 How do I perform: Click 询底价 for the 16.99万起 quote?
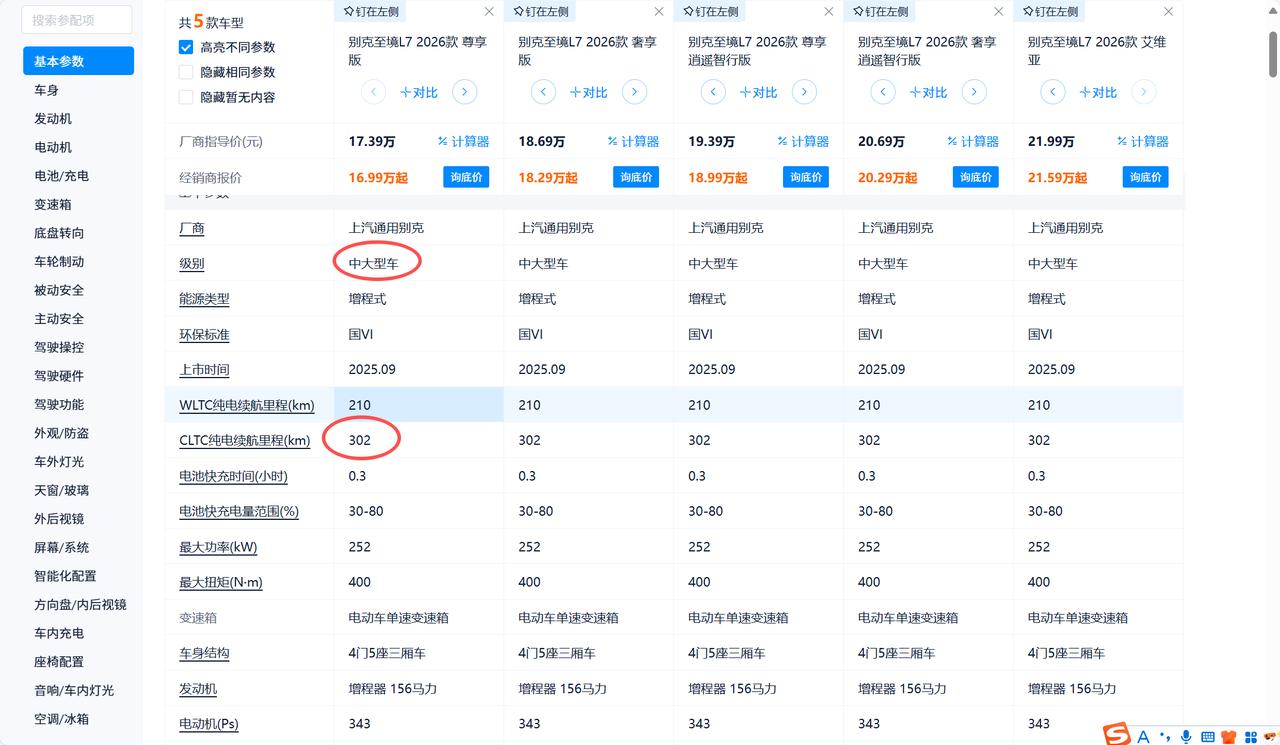pyautogui.click(x=467, y=177)
